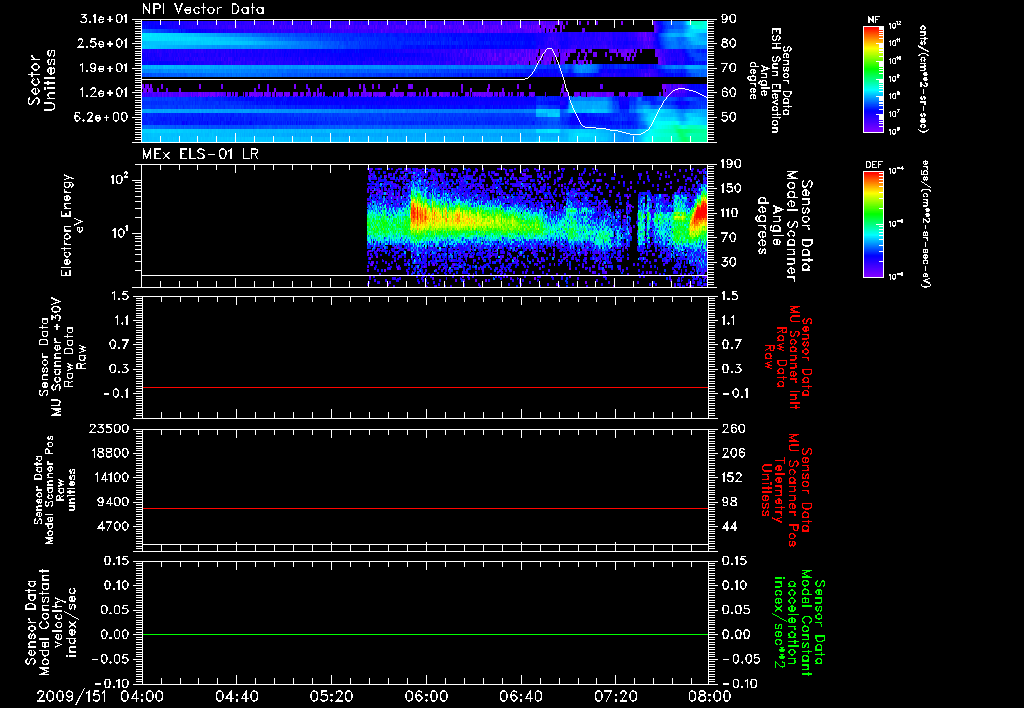Image resolution: width=1024 pixels, height=708 pixels.
Task: Click the 90 degree sun elevation tick
Action: click(729, 19)
